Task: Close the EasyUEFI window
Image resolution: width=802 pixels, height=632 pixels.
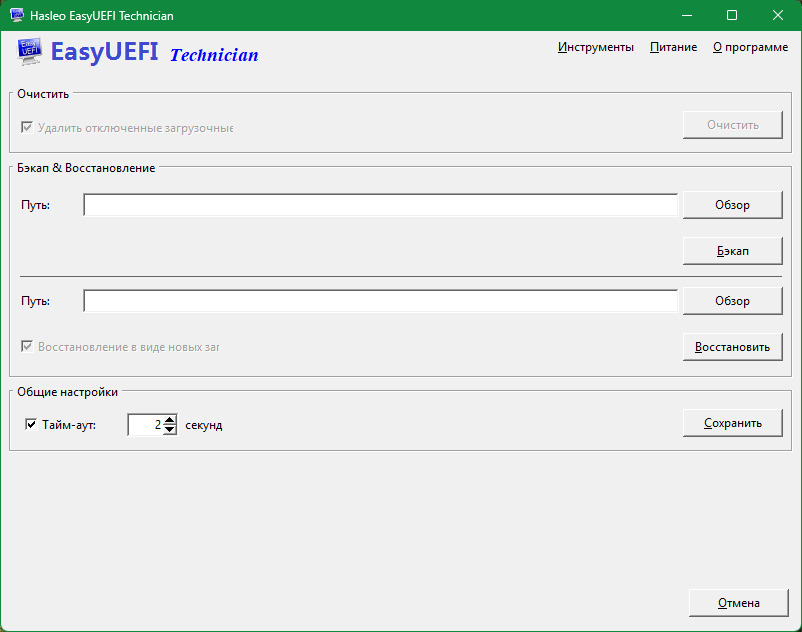Action: (778, 15)
